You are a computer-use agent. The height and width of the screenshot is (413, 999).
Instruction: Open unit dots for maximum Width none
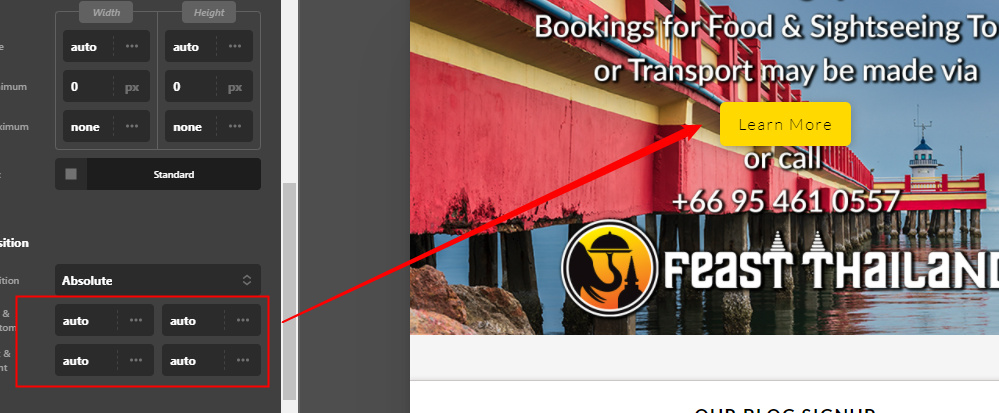click(x=132, y=126)
